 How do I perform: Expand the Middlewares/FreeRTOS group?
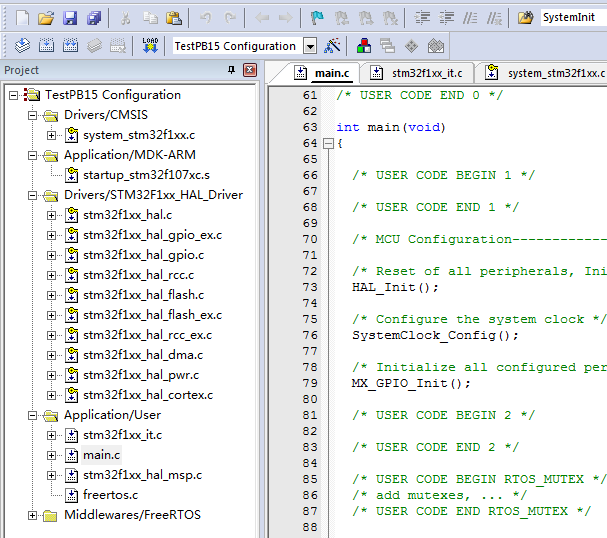33,516
